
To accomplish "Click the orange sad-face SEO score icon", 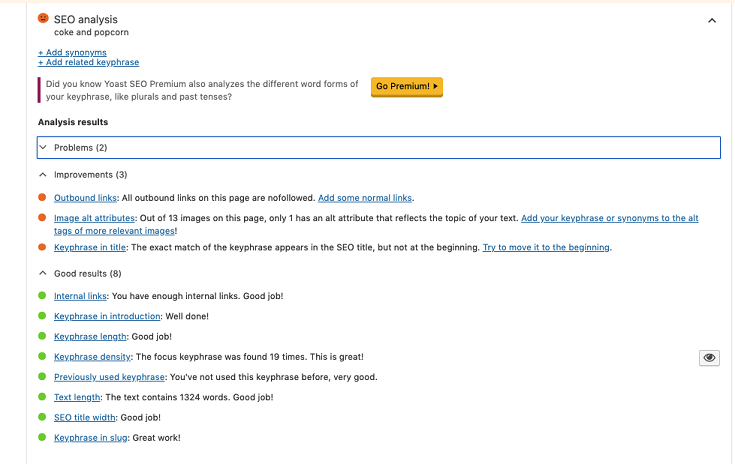I will [x=43, y=18].
